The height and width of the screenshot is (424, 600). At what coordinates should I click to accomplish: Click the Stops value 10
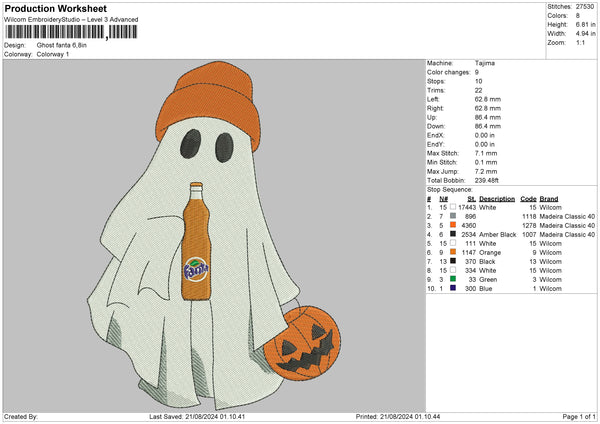pyautogui.click(x=478, y=81)
